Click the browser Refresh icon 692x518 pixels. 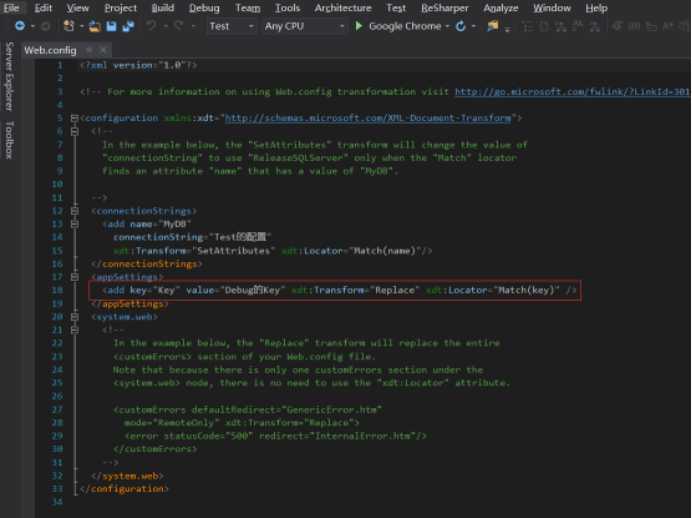[x=460, y=26]
